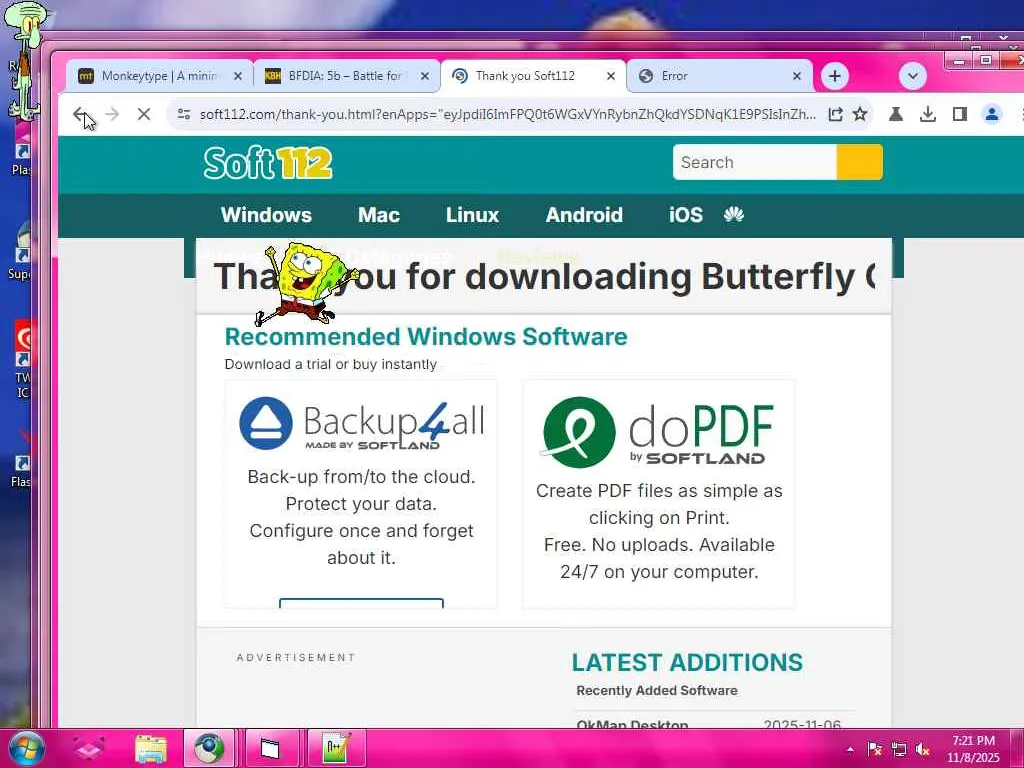The image size is (1024, 768).
Task: Click the browser globe taskbar icon
Action: (209, 748)
